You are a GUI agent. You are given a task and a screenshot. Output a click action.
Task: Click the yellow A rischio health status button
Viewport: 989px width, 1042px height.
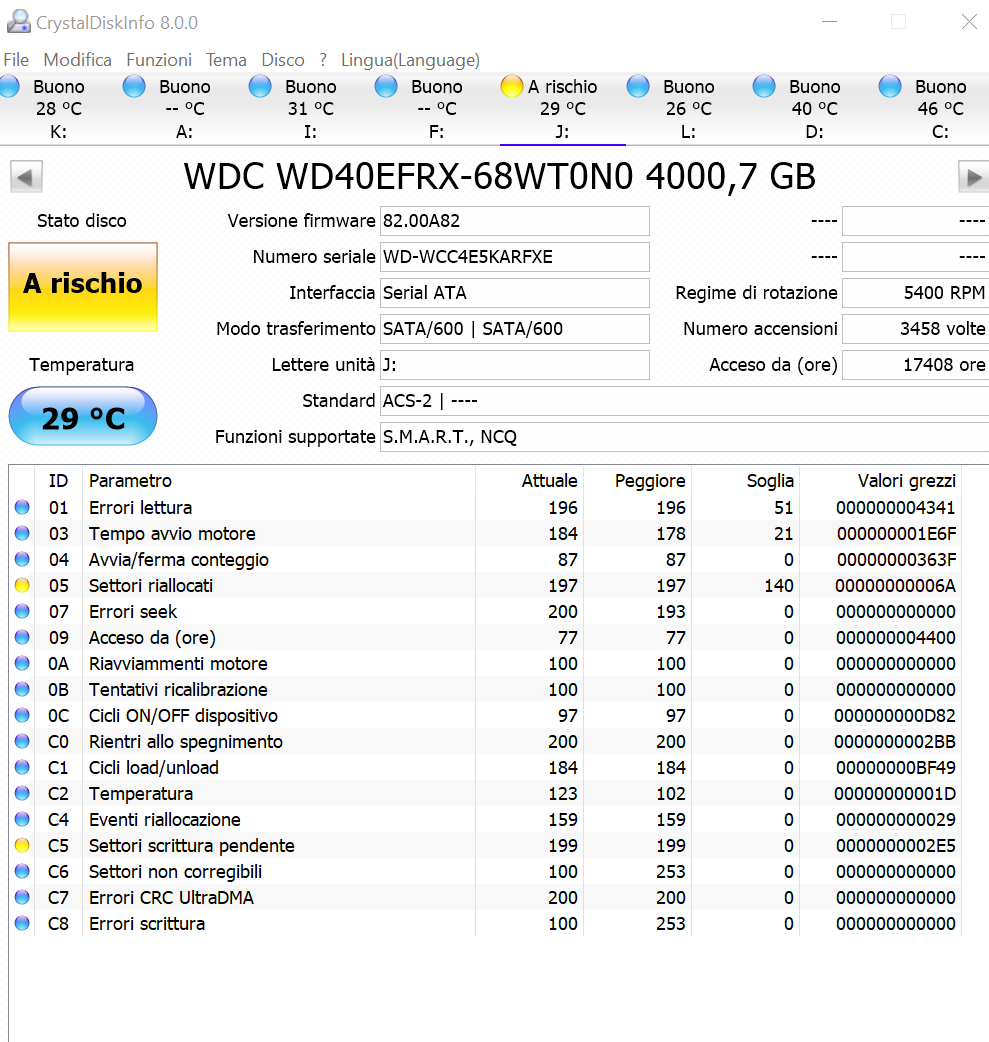pos(83,286)
